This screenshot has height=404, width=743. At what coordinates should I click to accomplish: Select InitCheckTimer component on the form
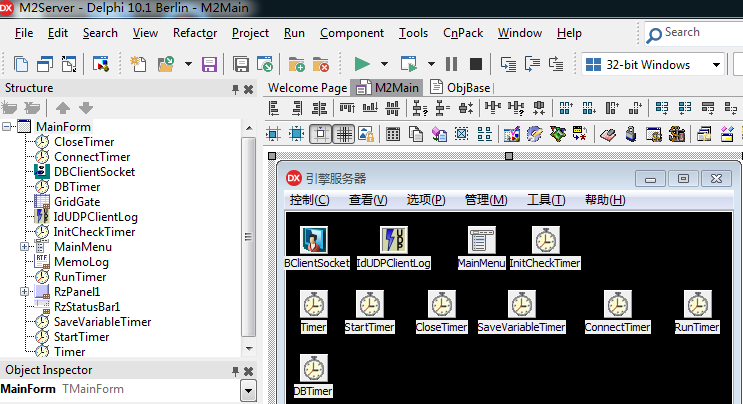[545, 240]
